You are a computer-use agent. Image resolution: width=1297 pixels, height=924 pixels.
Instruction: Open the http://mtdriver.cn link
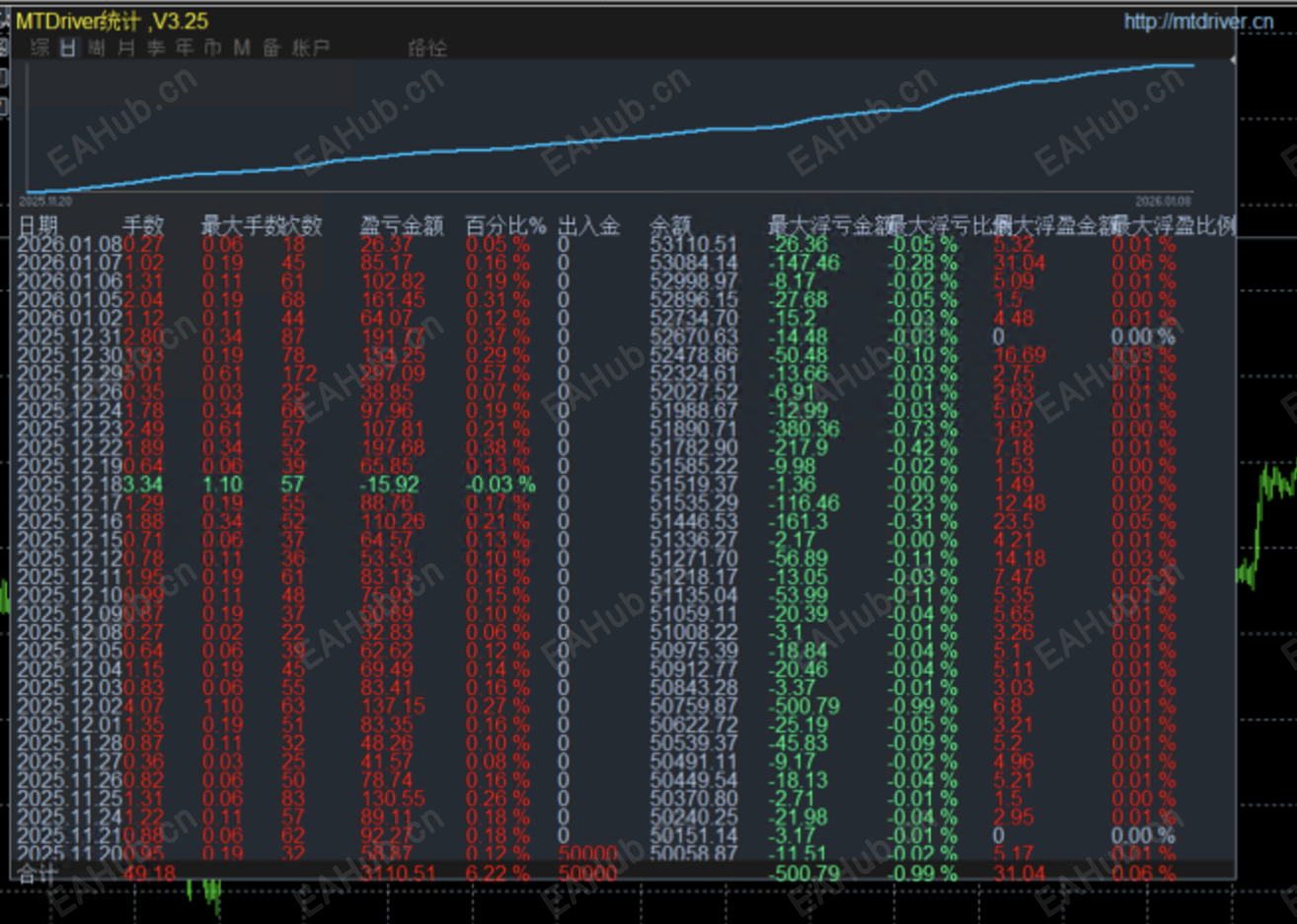pos(1198,21)
